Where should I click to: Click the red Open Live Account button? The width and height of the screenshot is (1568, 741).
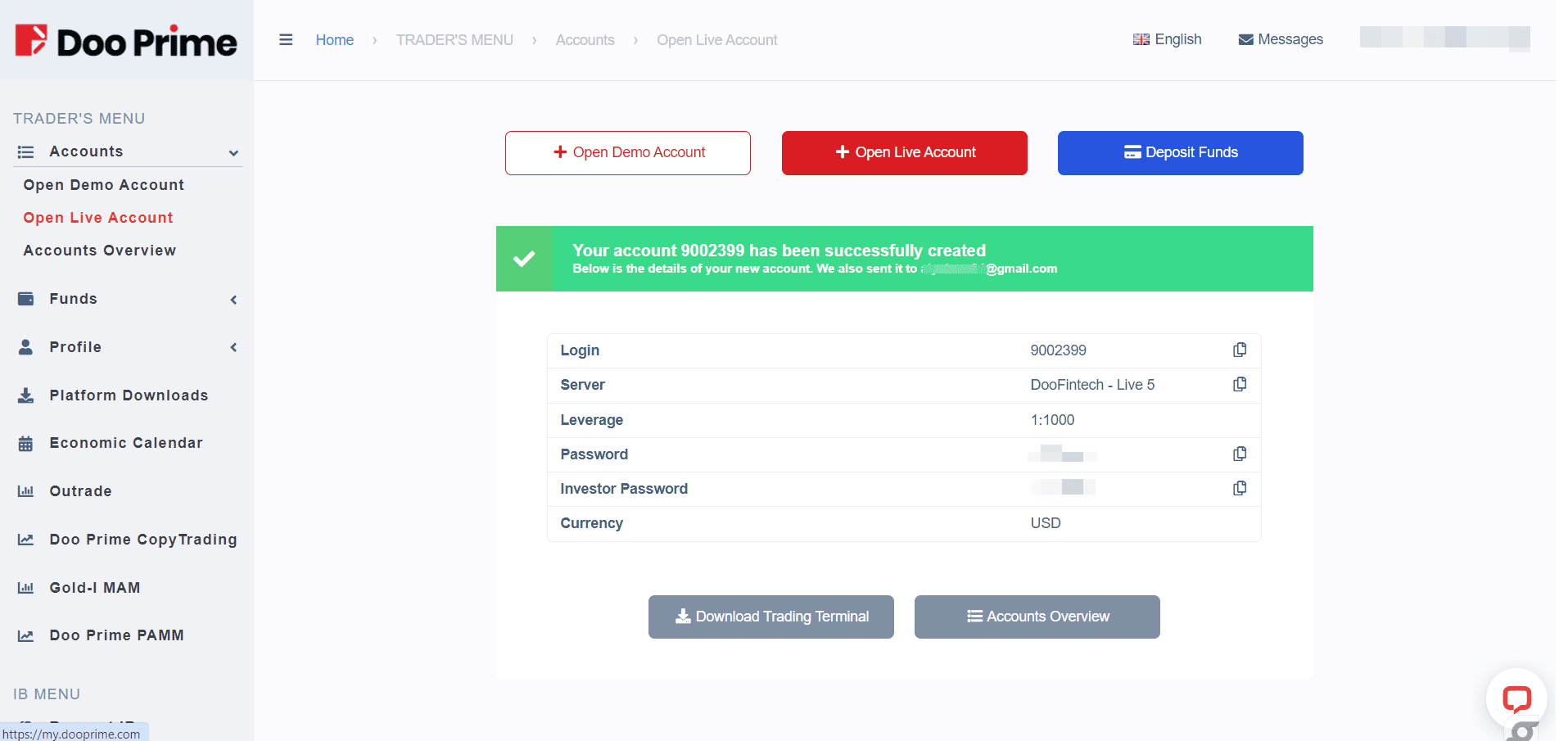tap(905, 153)
